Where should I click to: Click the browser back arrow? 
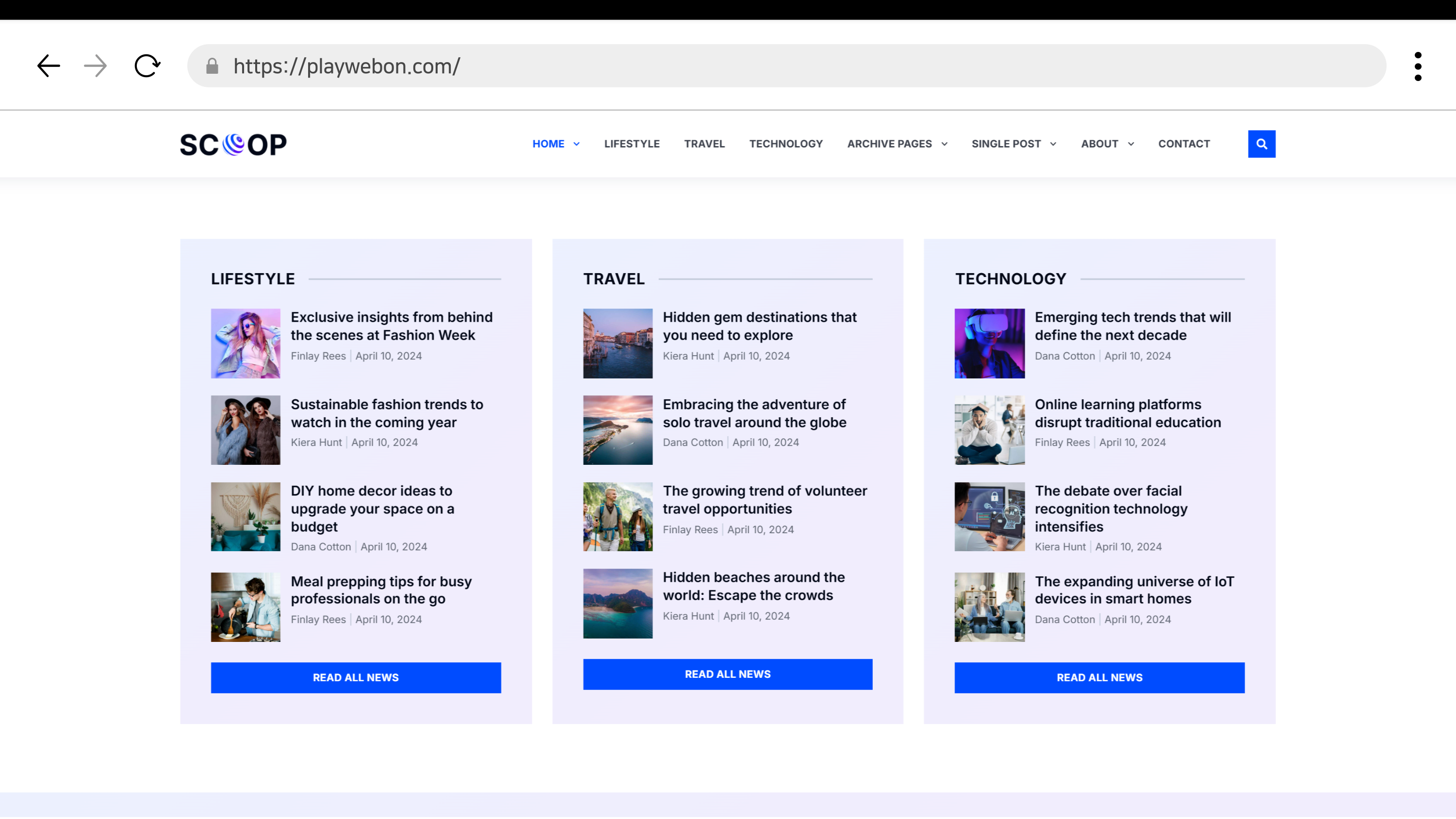49,66
